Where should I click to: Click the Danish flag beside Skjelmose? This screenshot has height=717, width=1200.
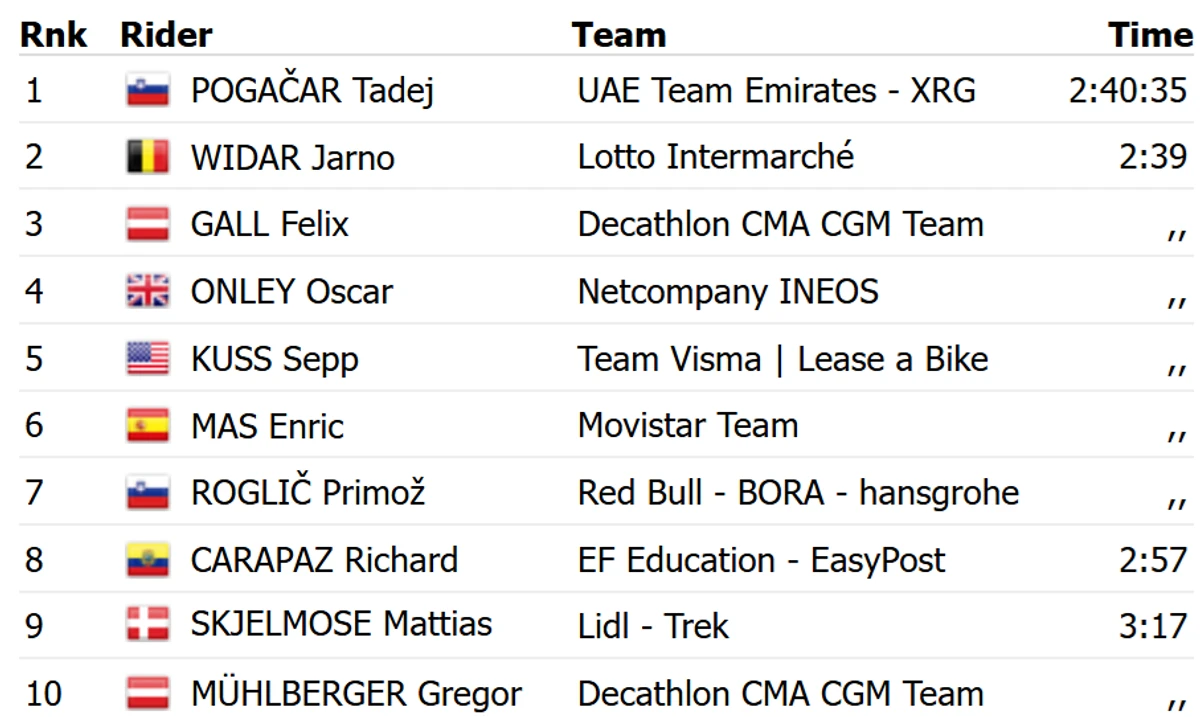[148, 625]
